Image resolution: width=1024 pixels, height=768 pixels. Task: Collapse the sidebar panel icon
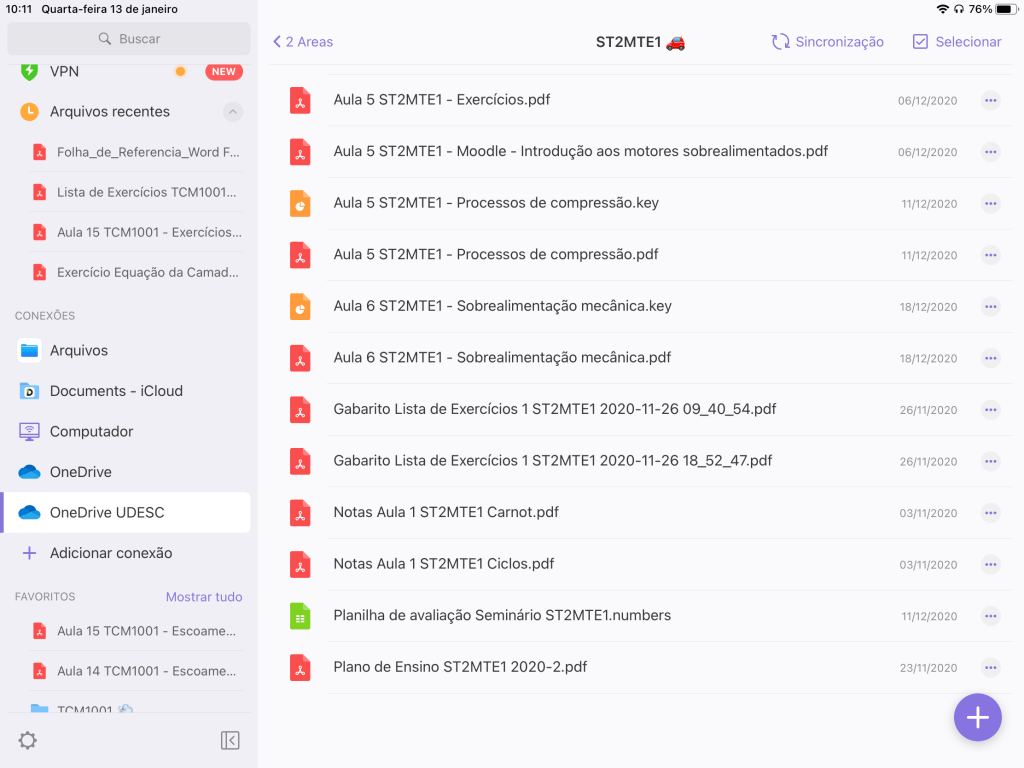pyautogui.click(x=230, y=740)
